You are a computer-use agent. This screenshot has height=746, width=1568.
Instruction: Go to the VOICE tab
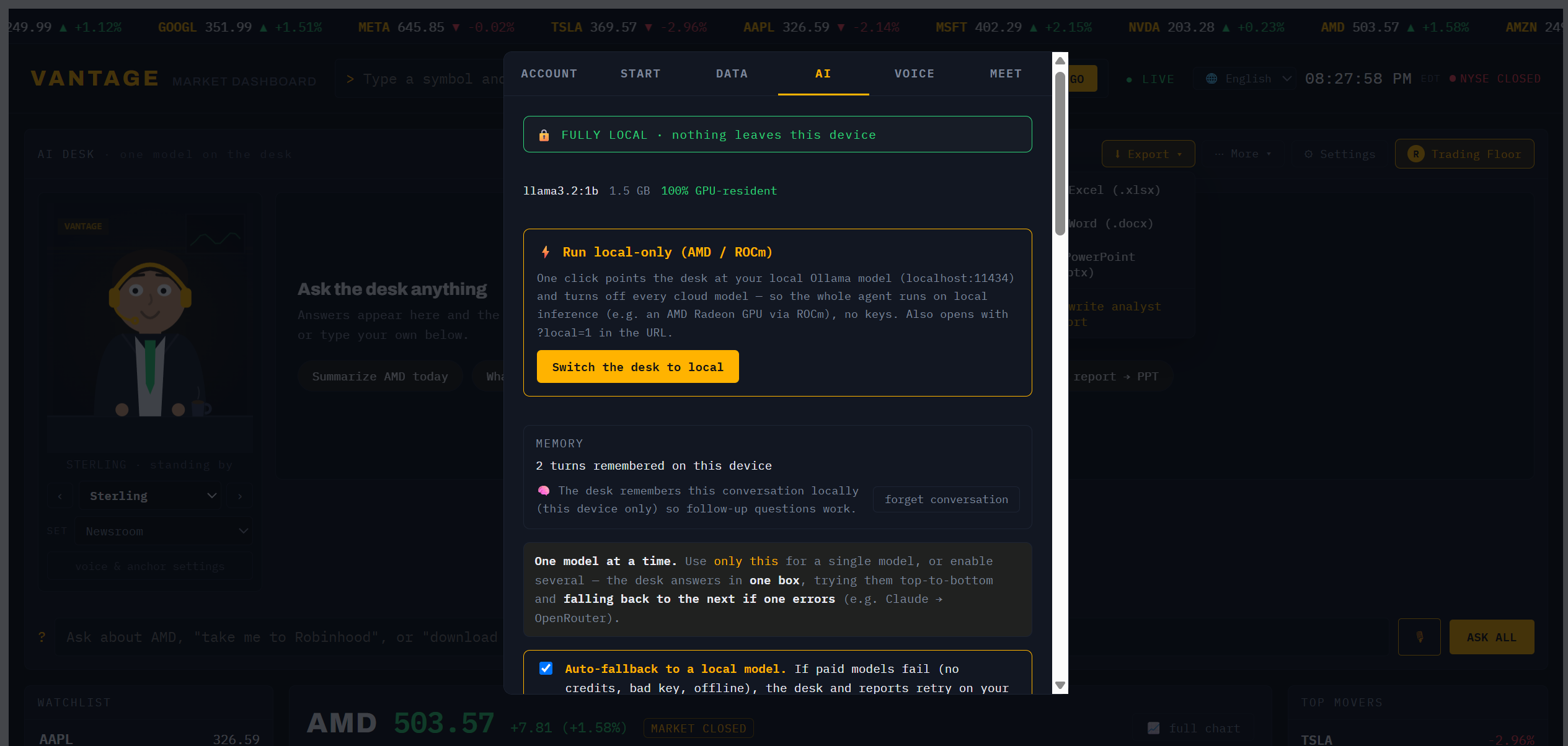(915, 74)
